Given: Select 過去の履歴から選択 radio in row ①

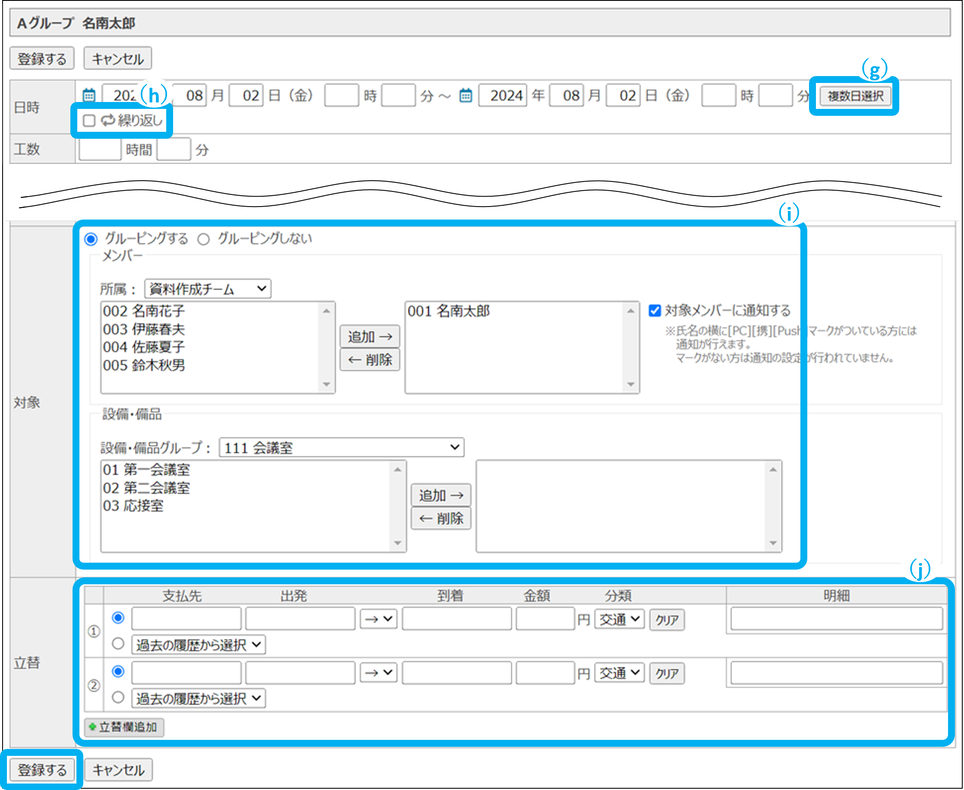Looking at the screenshot, I should pyautogui.click(x=119, y=645).
